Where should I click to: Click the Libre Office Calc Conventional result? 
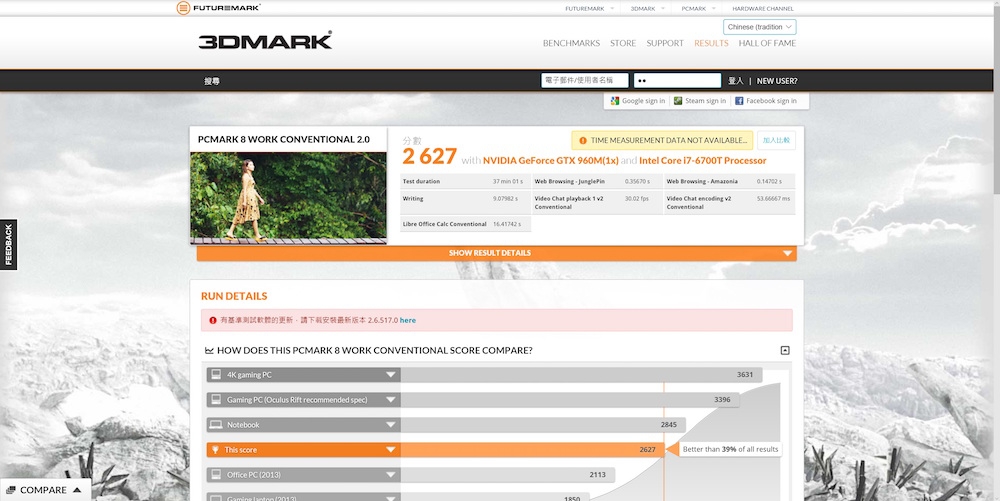pos(465,224)
